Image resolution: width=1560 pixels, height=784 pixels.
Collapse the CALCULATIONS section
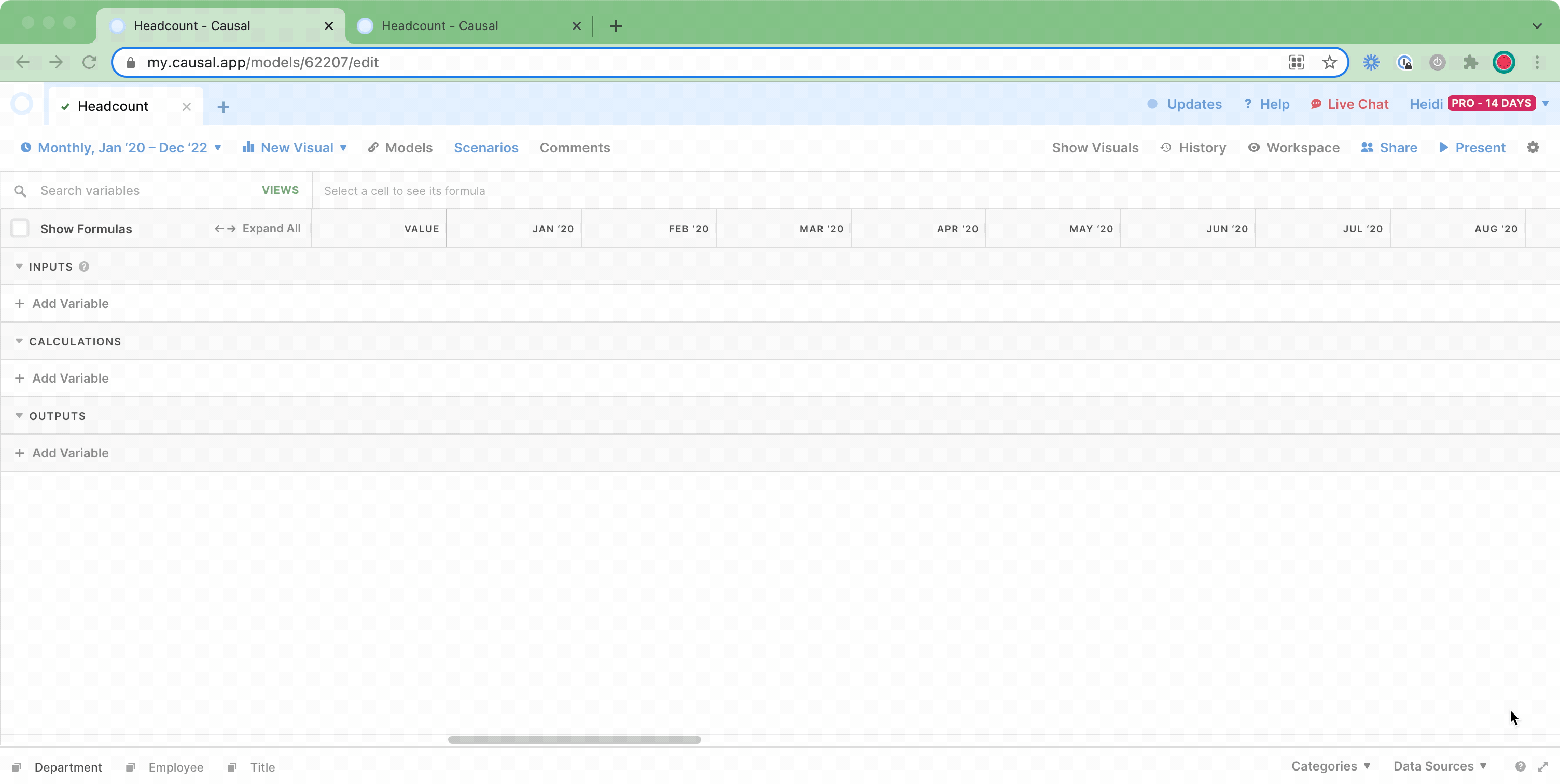click(19, 342)
